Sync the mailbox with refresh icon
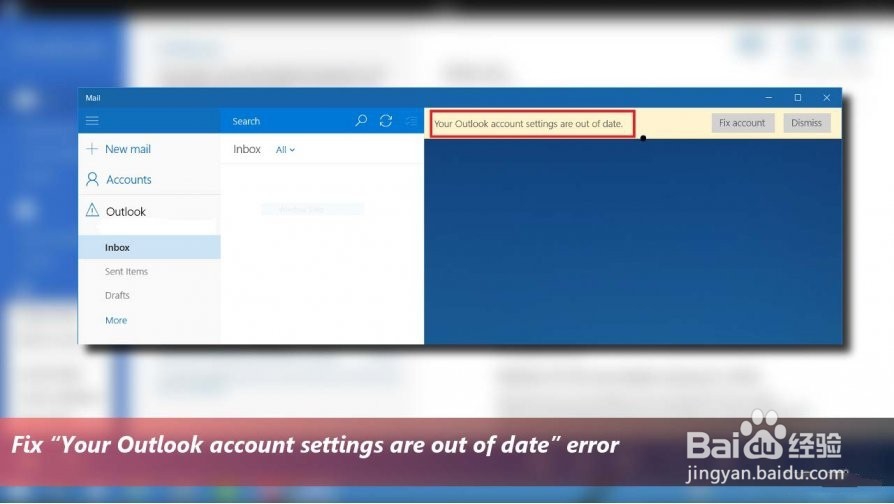Image resolution: width=894 pixels, height=504 pixels. click(386, 120)
